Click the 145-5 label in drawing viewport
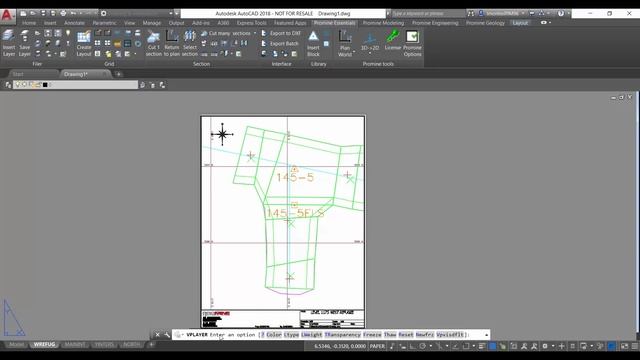 point(295,177)
